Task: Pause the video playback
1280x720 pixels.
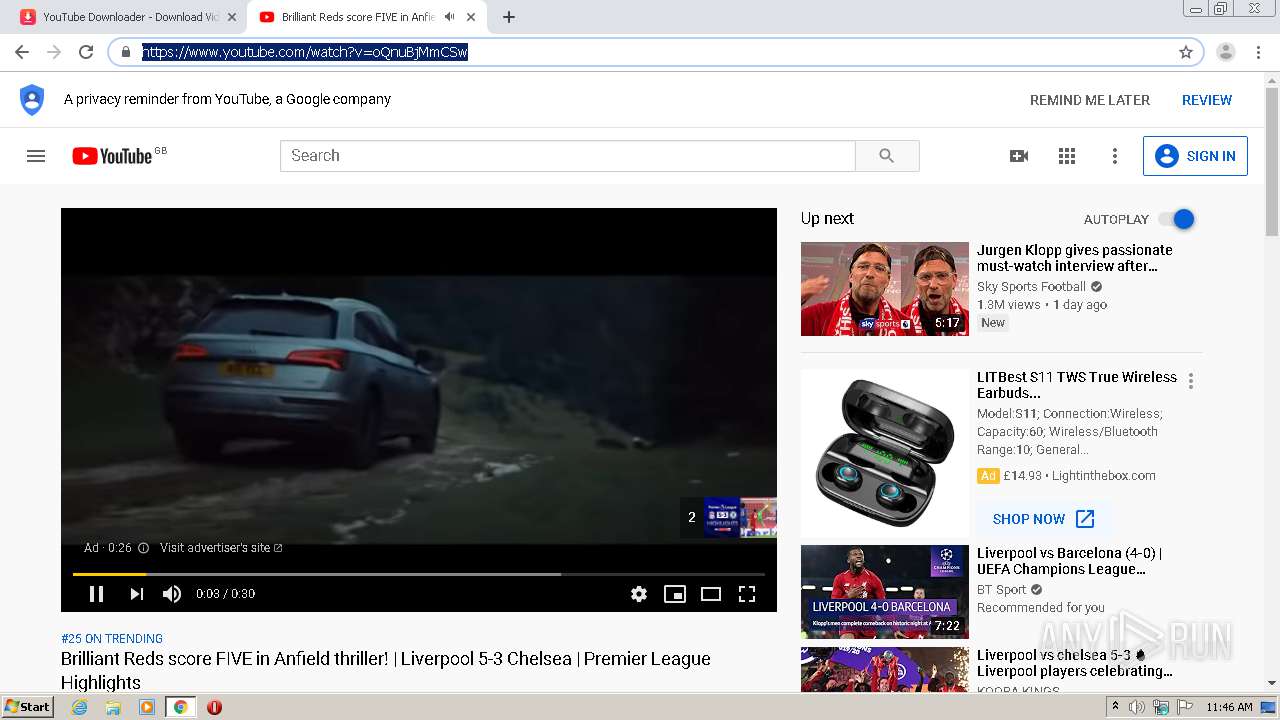Action: pos(96,594)
